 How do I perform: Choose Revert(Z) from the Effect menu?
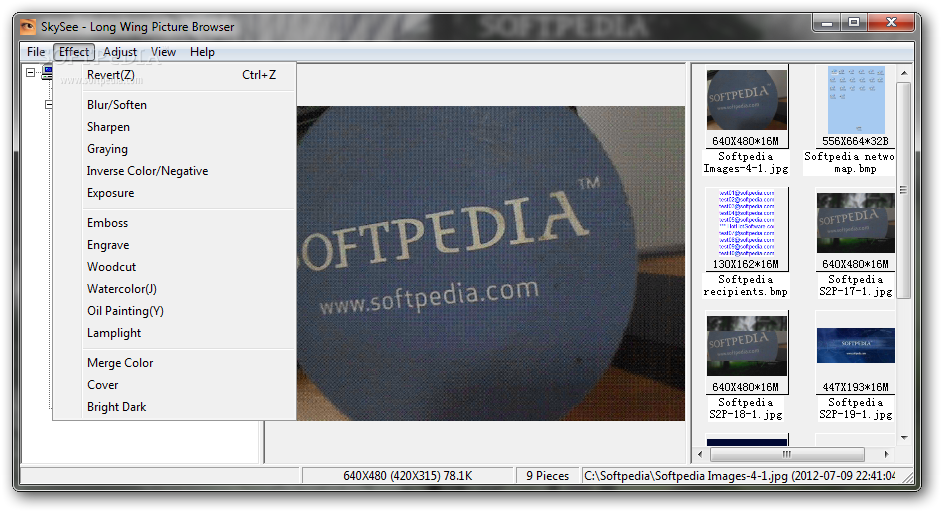click(174, 75)
